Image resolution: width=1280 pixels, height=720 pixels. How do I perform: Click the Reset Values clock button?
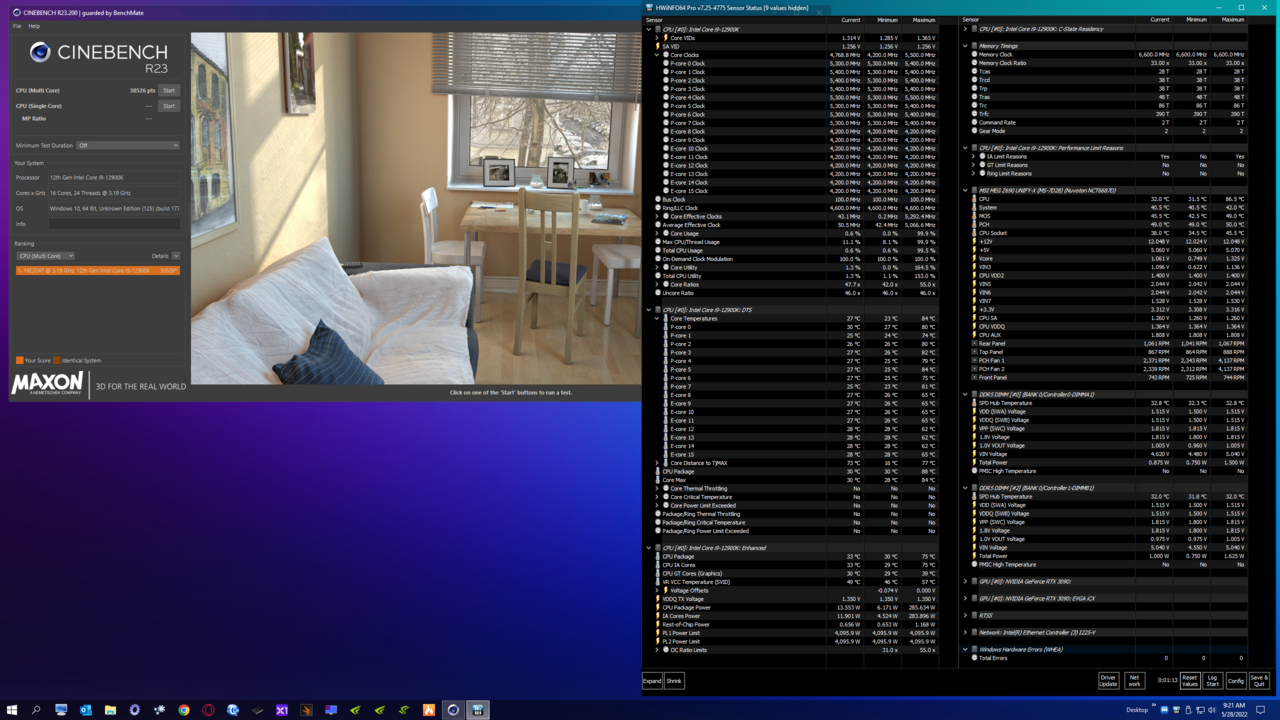coord(1189,681)
